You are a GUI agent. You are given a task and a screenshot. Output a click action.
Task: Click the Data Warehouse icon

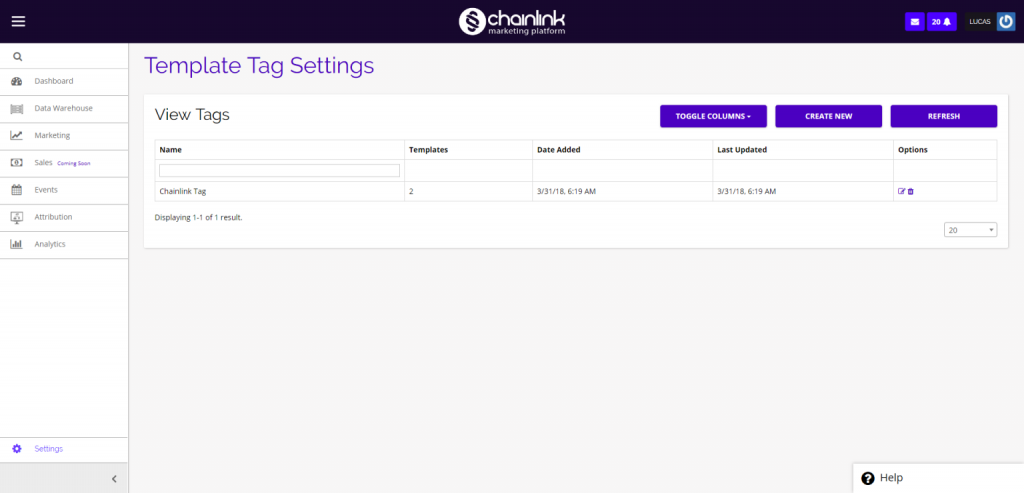pyautogui.click(x=17, y=108)
